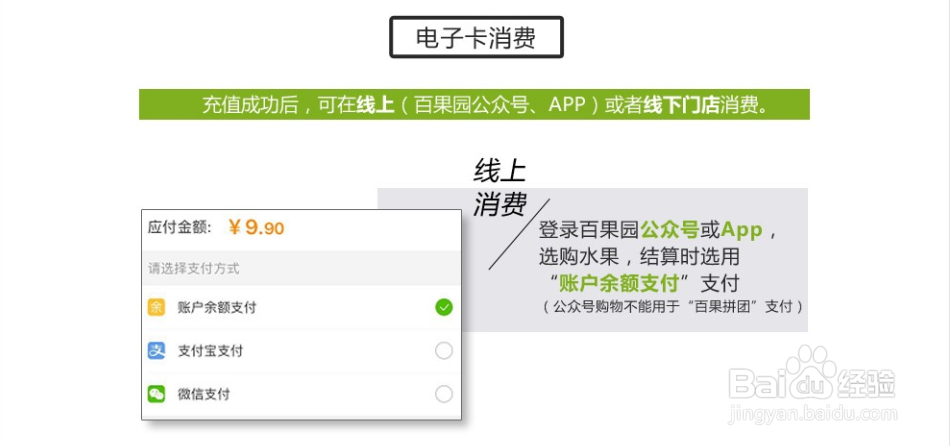Click the green 公众号 highlighted text
The width and height of the screenshot is (950, 446).
click(x=669, y=230)
